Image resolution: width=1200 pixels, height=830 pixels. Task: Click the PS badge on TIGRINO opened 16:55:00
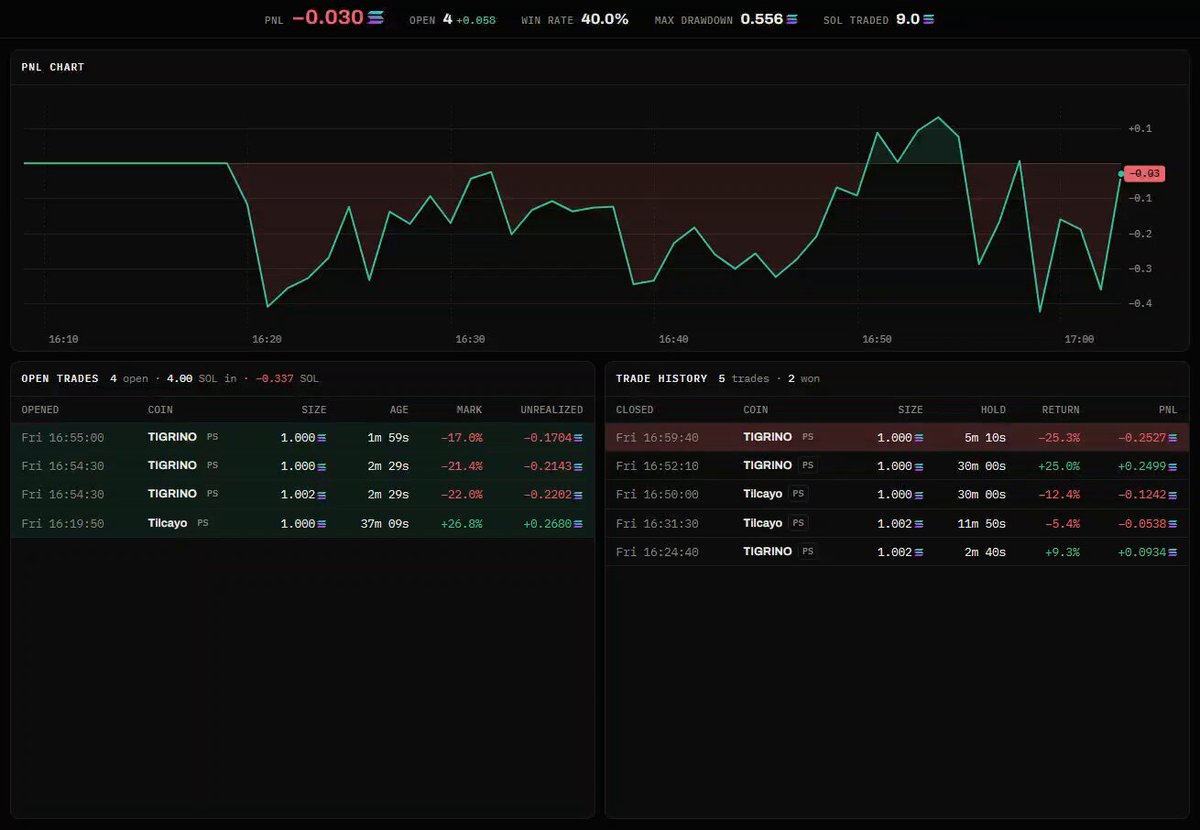coord(212,437)
